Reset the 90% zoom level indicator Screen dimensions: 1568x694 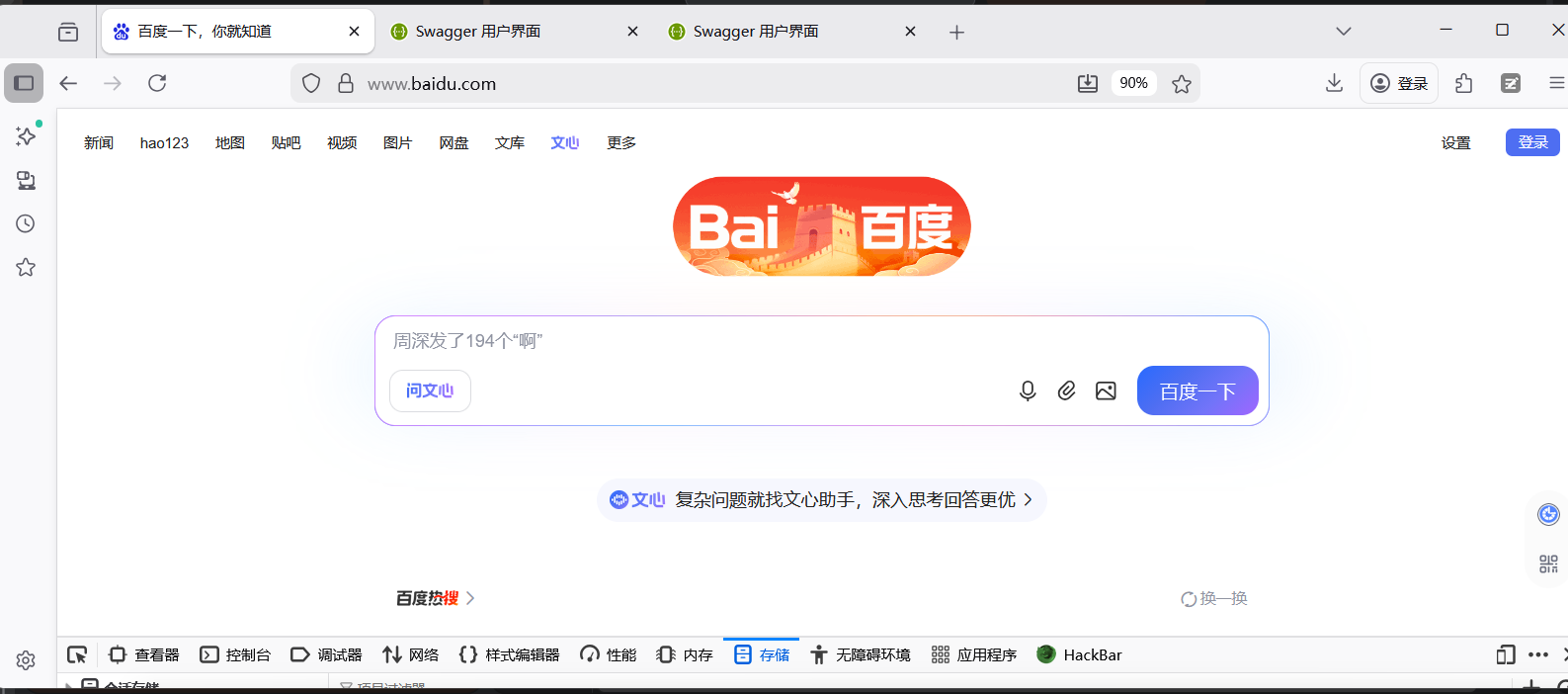click(x=1133, y=83)
